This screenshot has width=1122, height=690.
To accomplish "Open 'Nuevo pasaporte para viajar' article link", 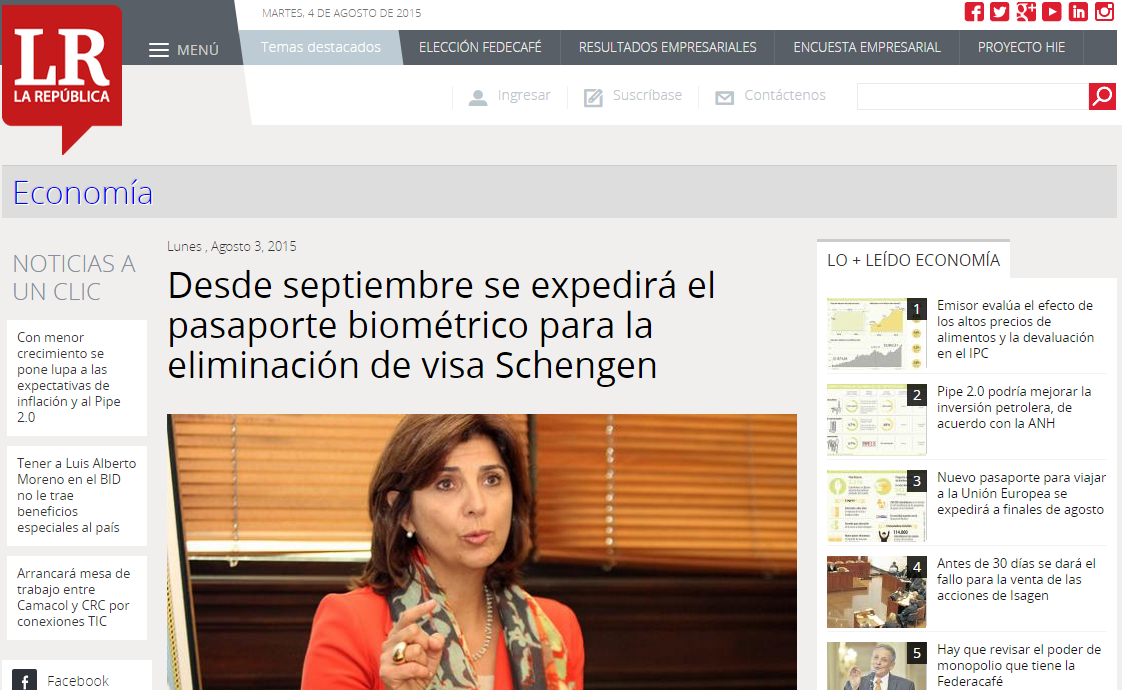I will 1022,493.
